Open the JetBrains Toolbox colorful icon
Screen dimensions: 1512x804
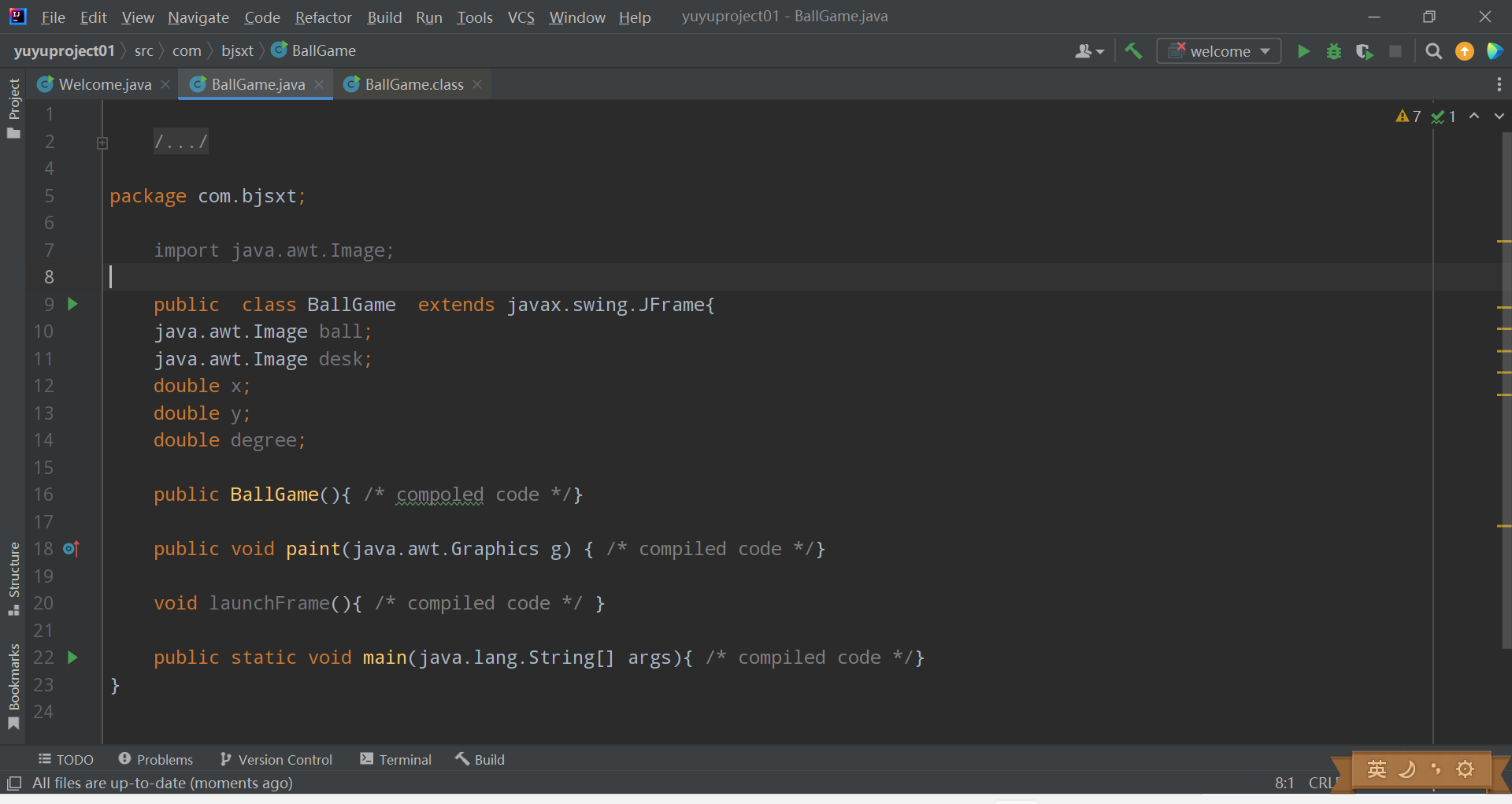pyautogui.click(x=1494, y=51)
